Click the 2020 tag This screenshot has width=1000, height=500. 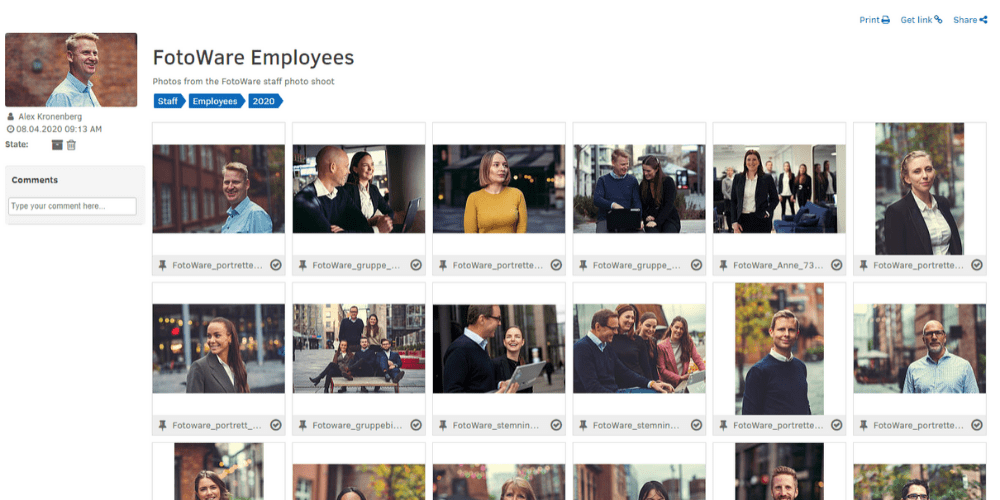pyautogui.click(x=265, y=101)
